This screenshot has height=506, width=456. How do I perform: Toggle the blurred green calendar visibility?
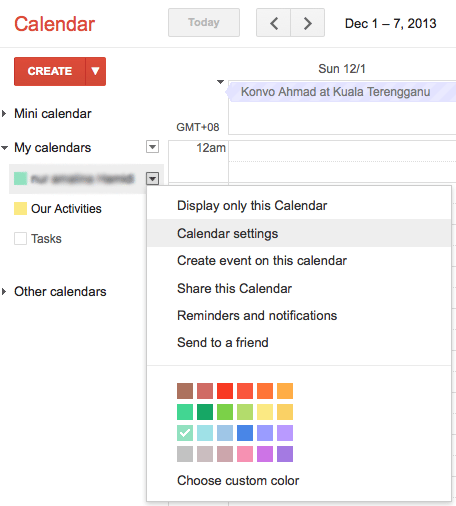[20, 179]
